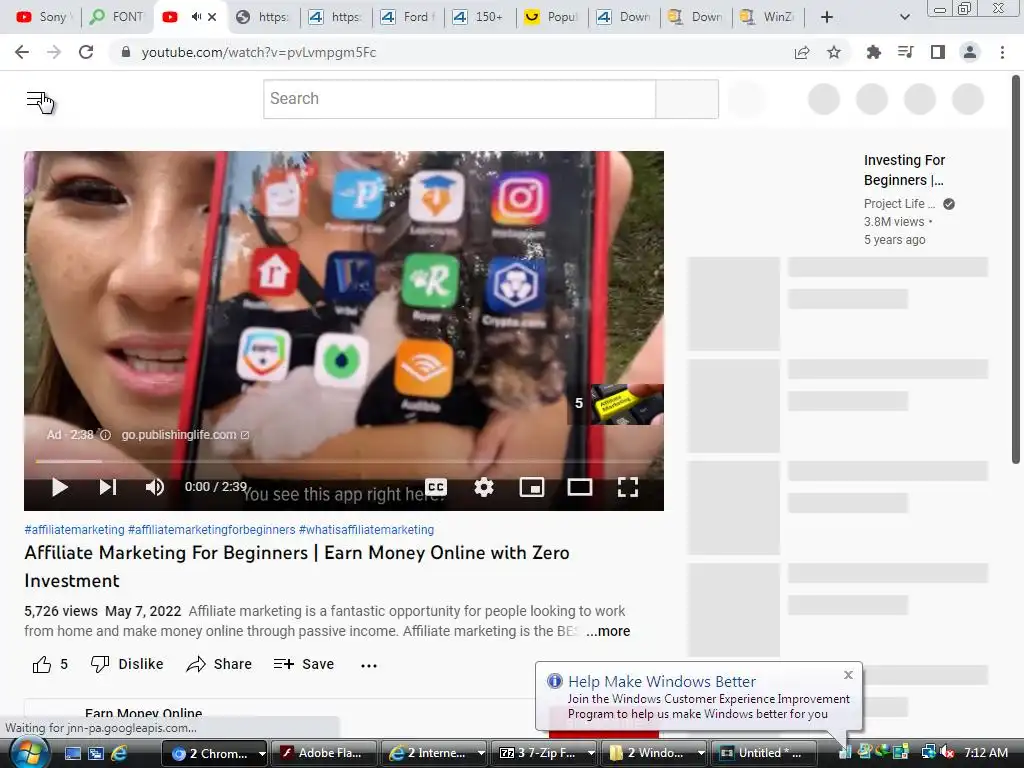Show desktop from quick launch
The image size is (1024, 768).
pos(72,753)
